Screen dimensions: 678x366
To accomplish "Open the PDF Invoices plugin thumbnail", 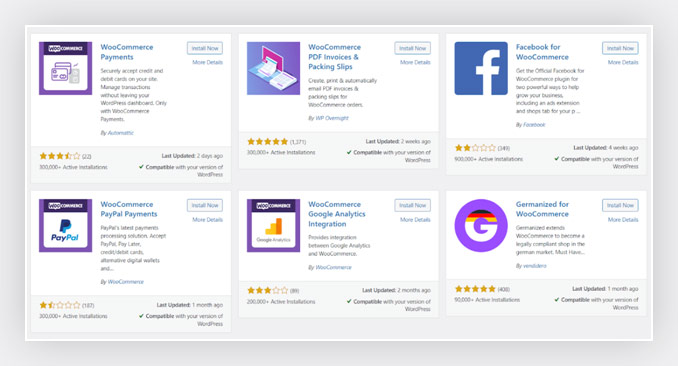I will 273,68.
